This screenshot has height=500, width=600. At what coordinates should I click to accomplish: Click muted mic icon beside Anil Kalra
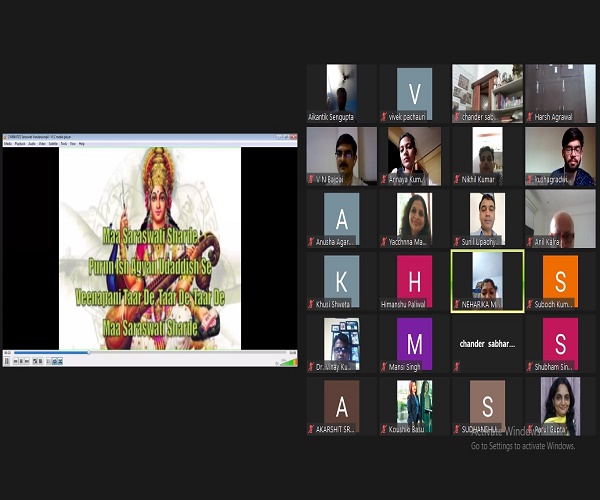(x=530, y=242)
